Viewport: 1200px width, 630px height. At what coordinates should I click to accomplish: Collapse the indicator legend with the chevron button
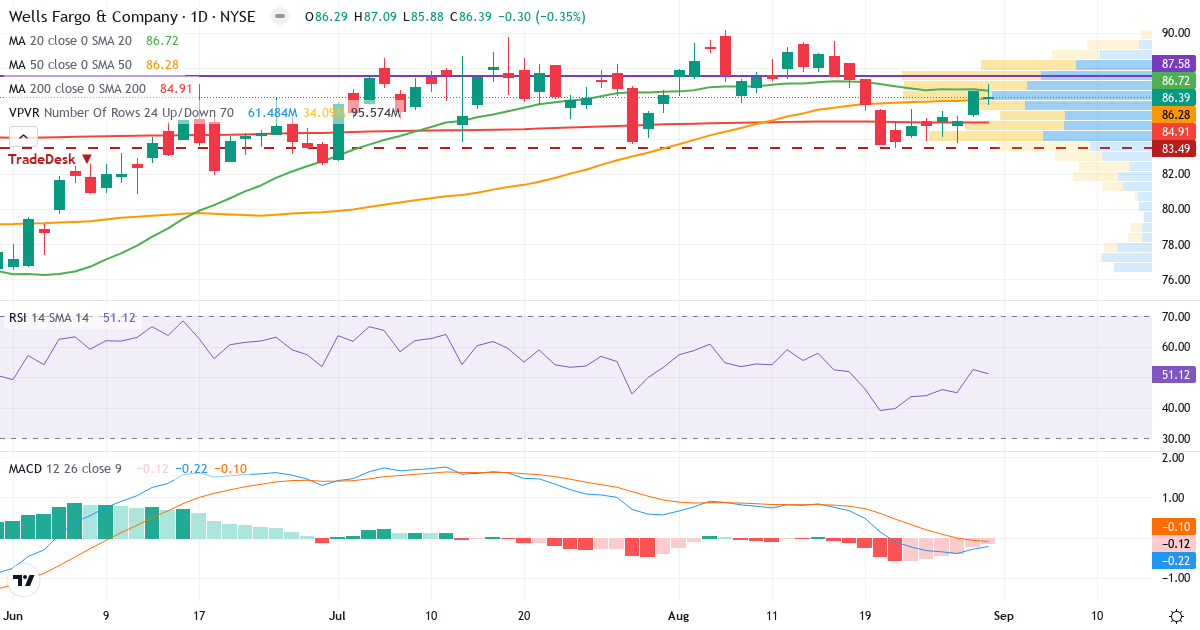click(23, 137)
